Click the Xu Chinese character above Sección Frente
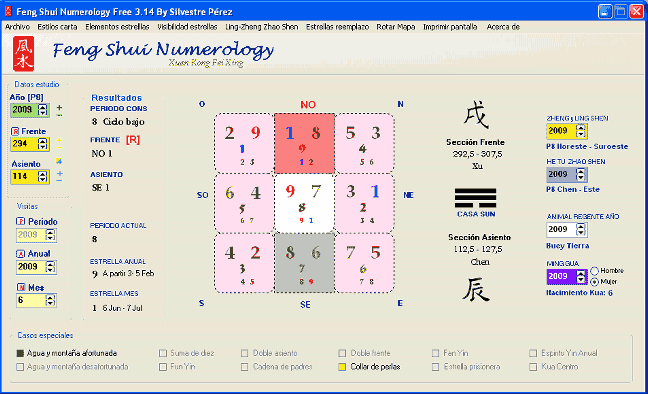 [x=475, y=115]
